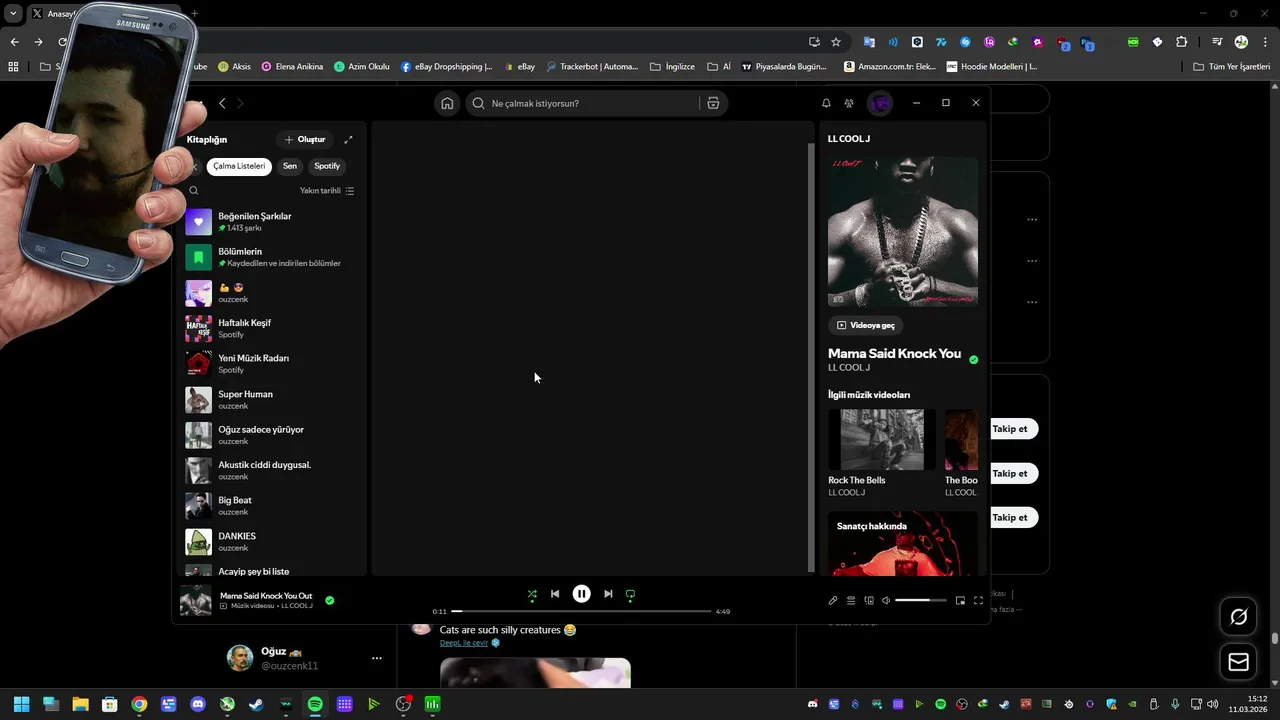This screenshot has height=720, width=1280.
Task: Select the Sen filter chip
Action: point(290,166)
